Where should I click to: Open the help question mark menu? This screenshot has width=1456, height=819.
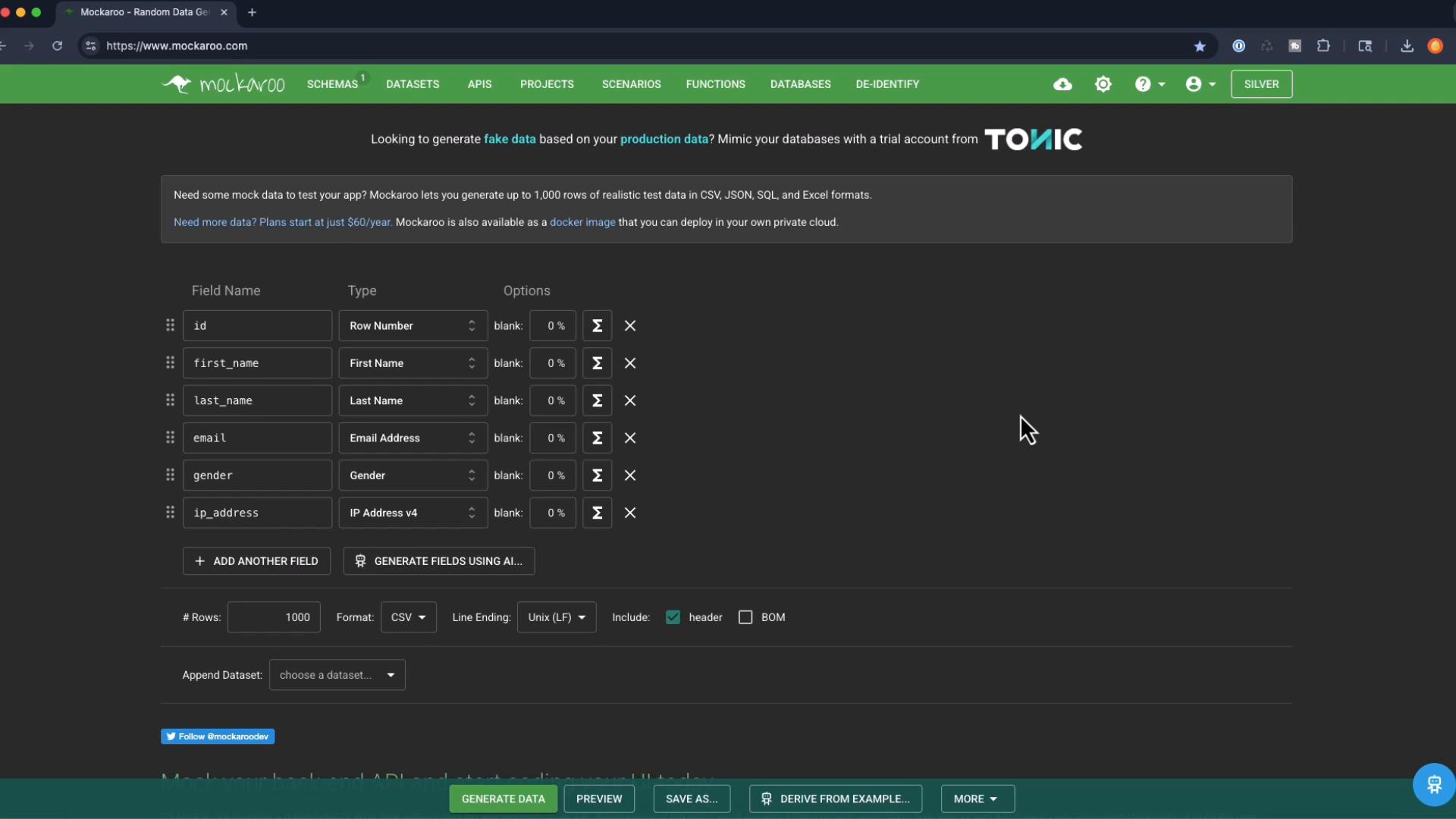(x=1150, y=84)
